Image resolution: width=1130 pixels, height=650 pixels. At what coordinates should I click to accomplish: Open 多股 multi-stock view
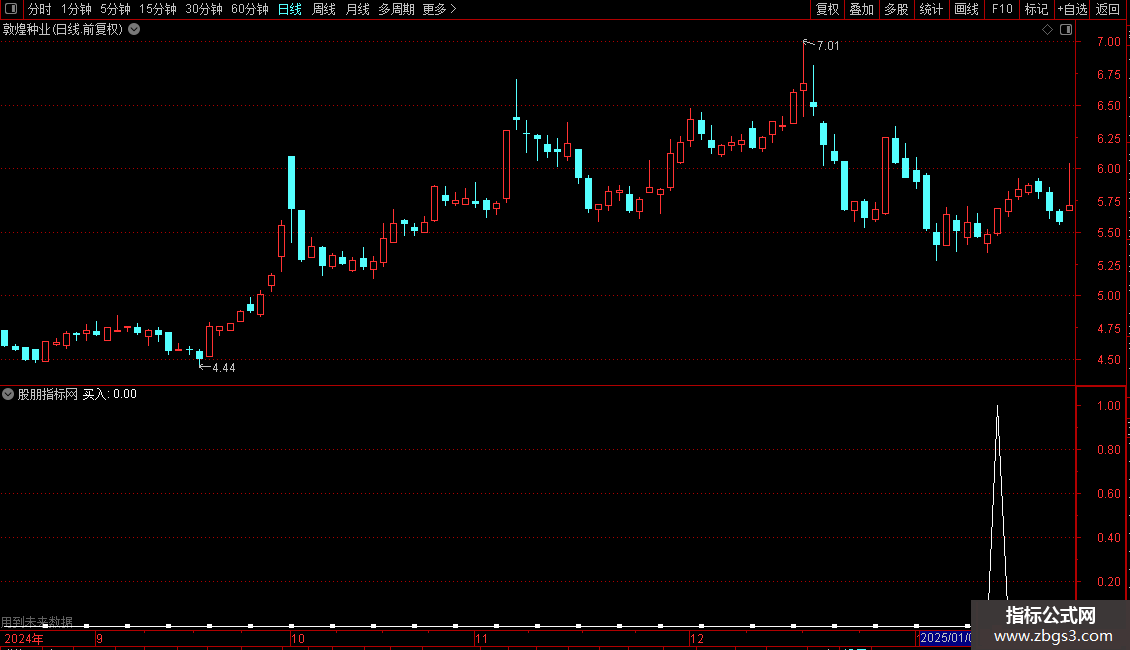pyautogui.click(x=897, y=9)
